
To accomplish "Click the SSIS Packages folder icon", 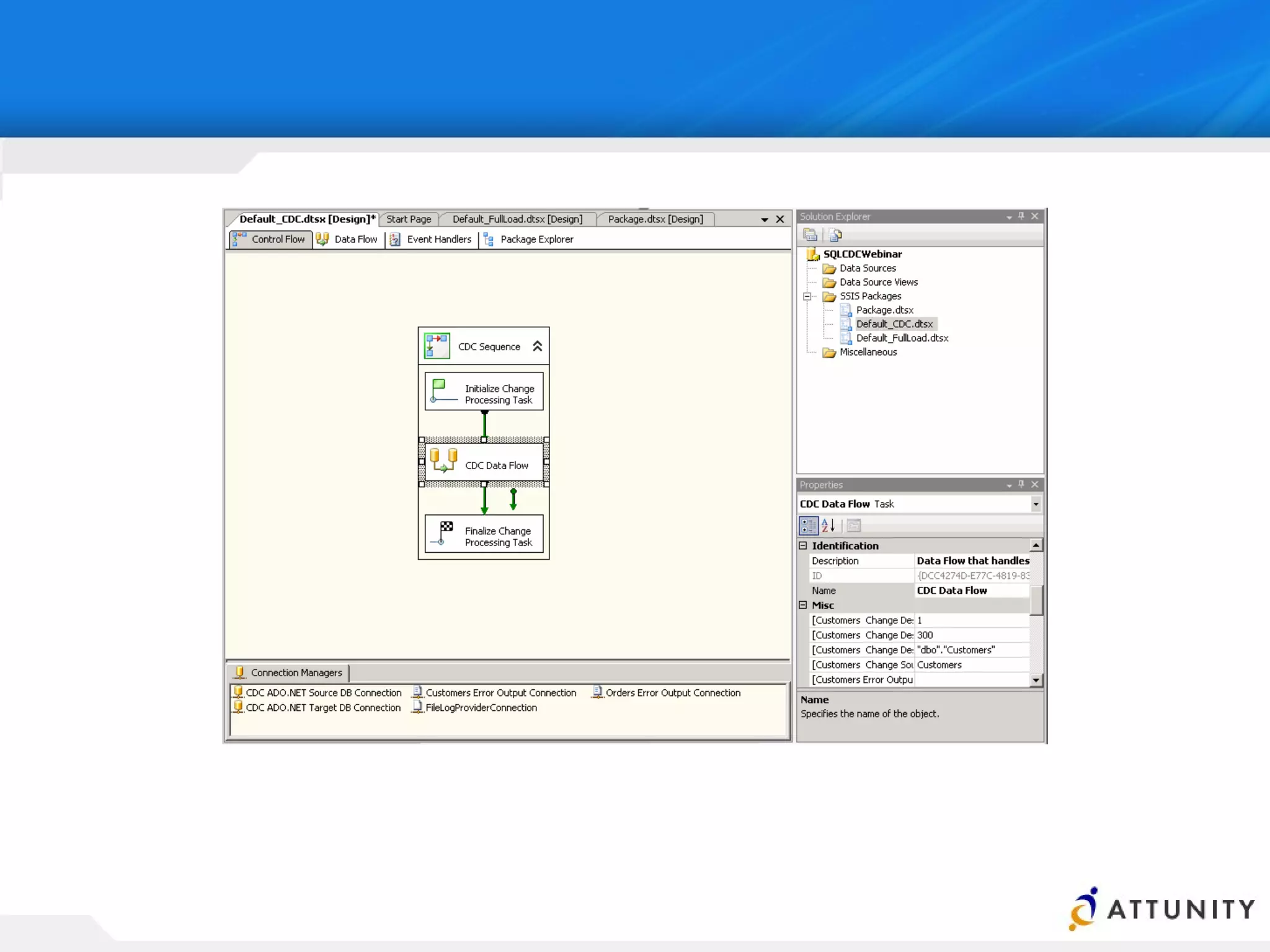I will click(x=829, y=296).
